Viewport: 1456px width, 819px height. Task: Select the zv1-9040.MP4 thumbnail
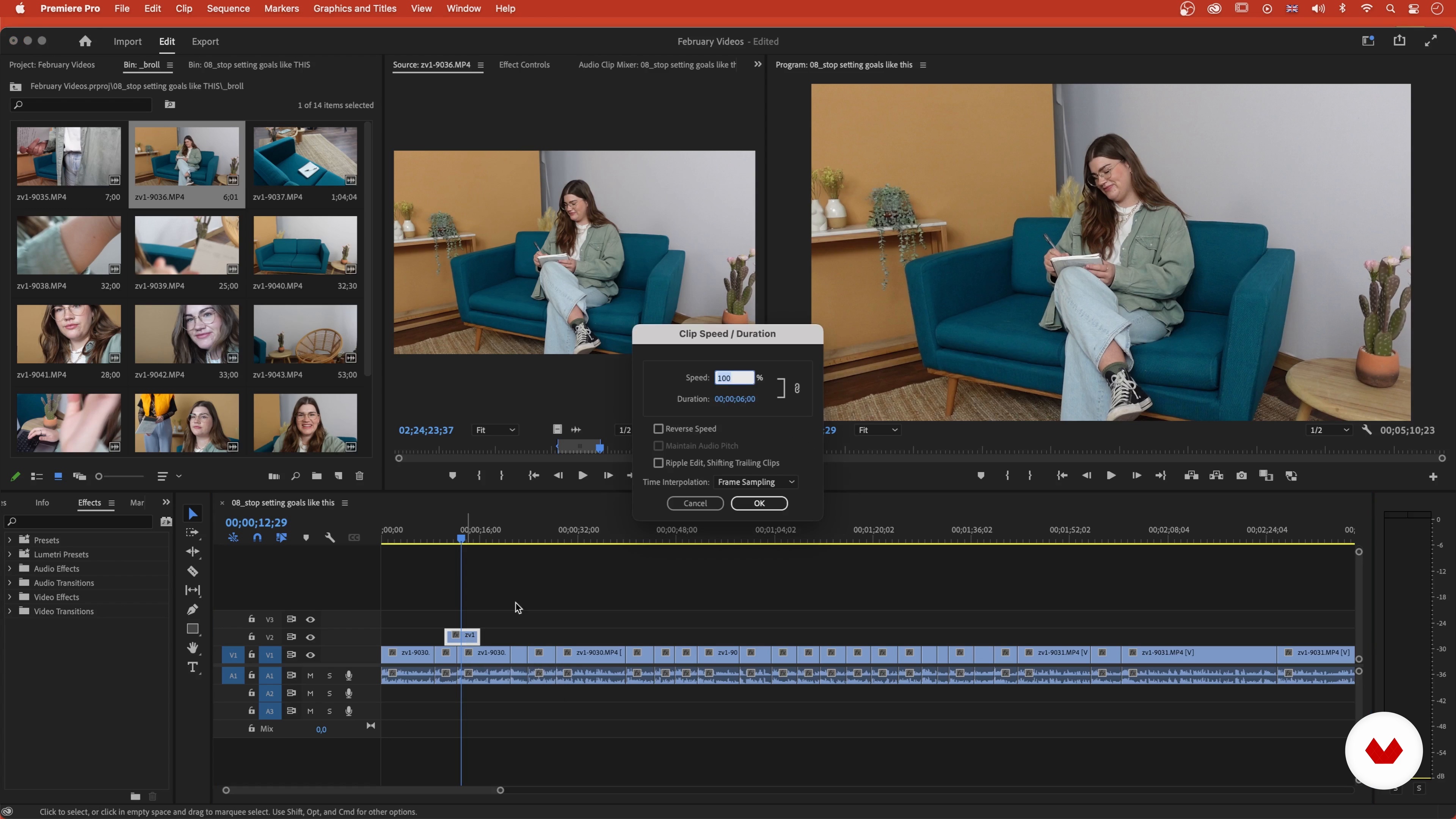coord(305,245)
